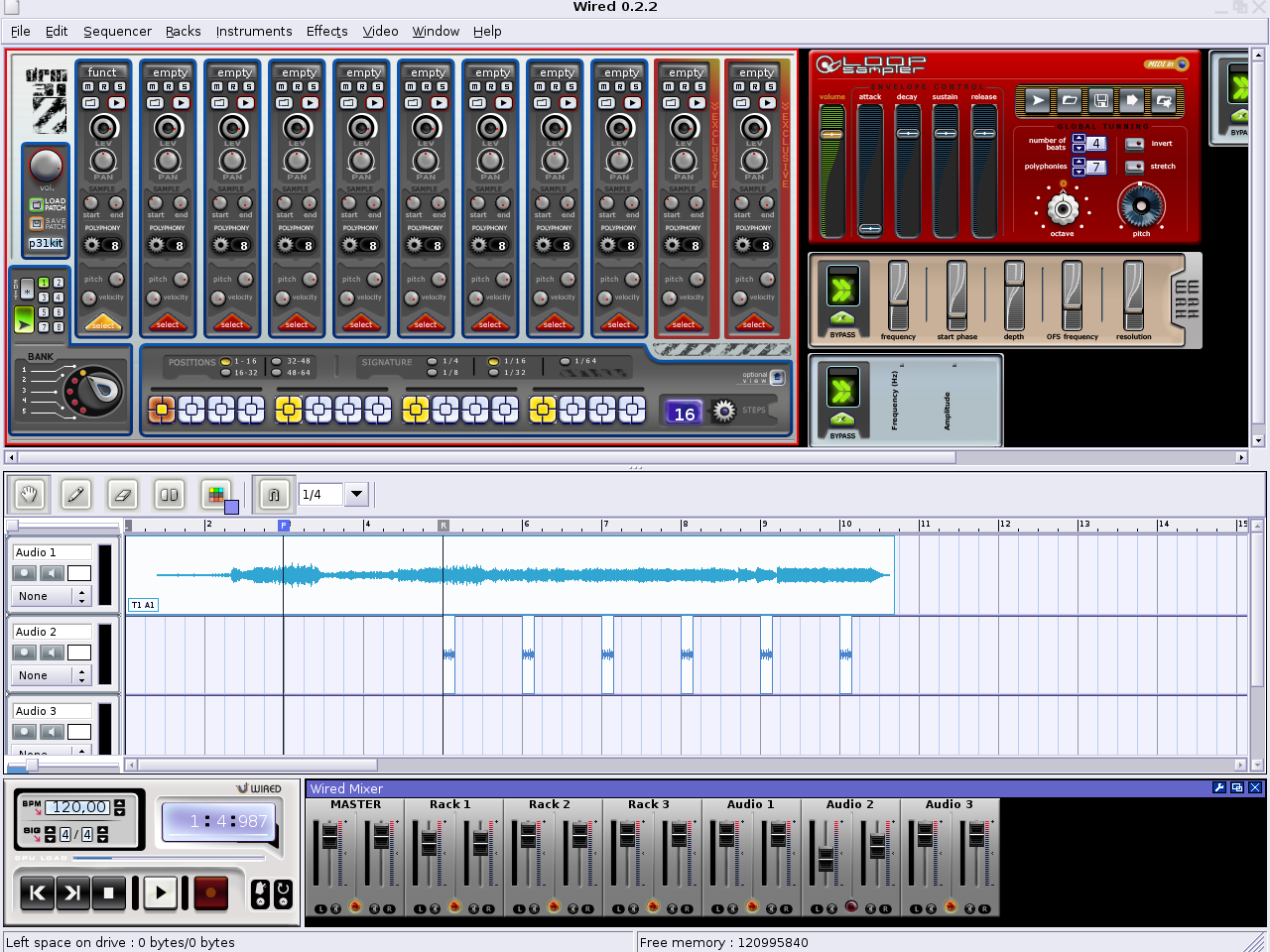Click the Loop Sampler open folder icon
The image size is (1270, 952).
tap(1070, 100)
